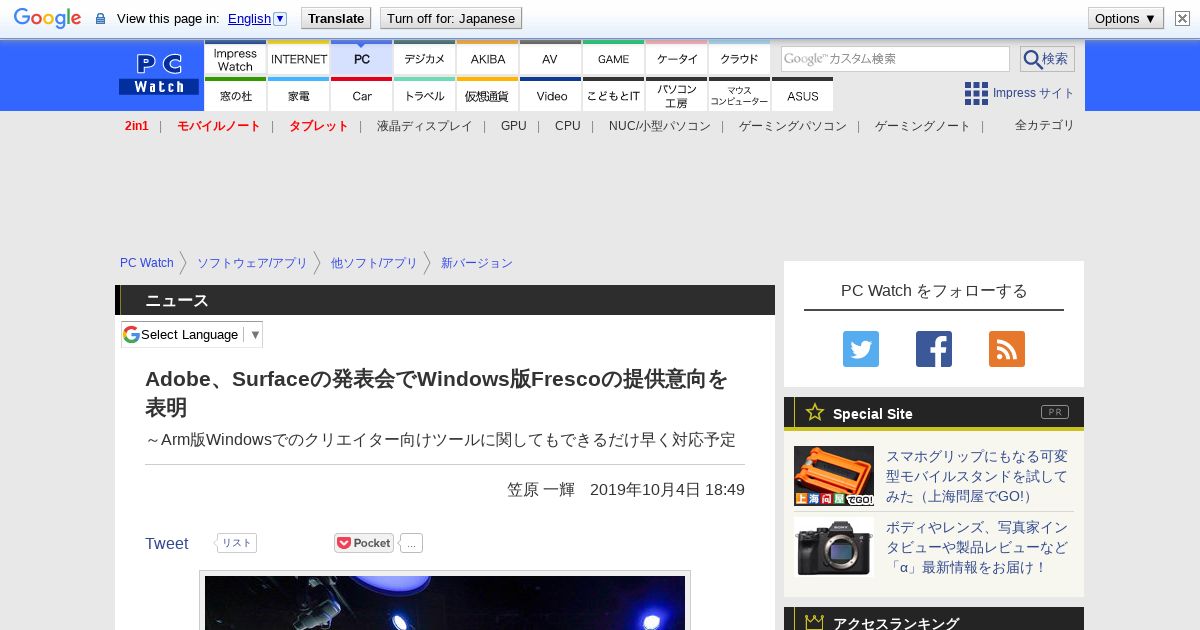Click the Translate button
The height and width of the screenshot is (630, 1200).
(x=335, y=18)
